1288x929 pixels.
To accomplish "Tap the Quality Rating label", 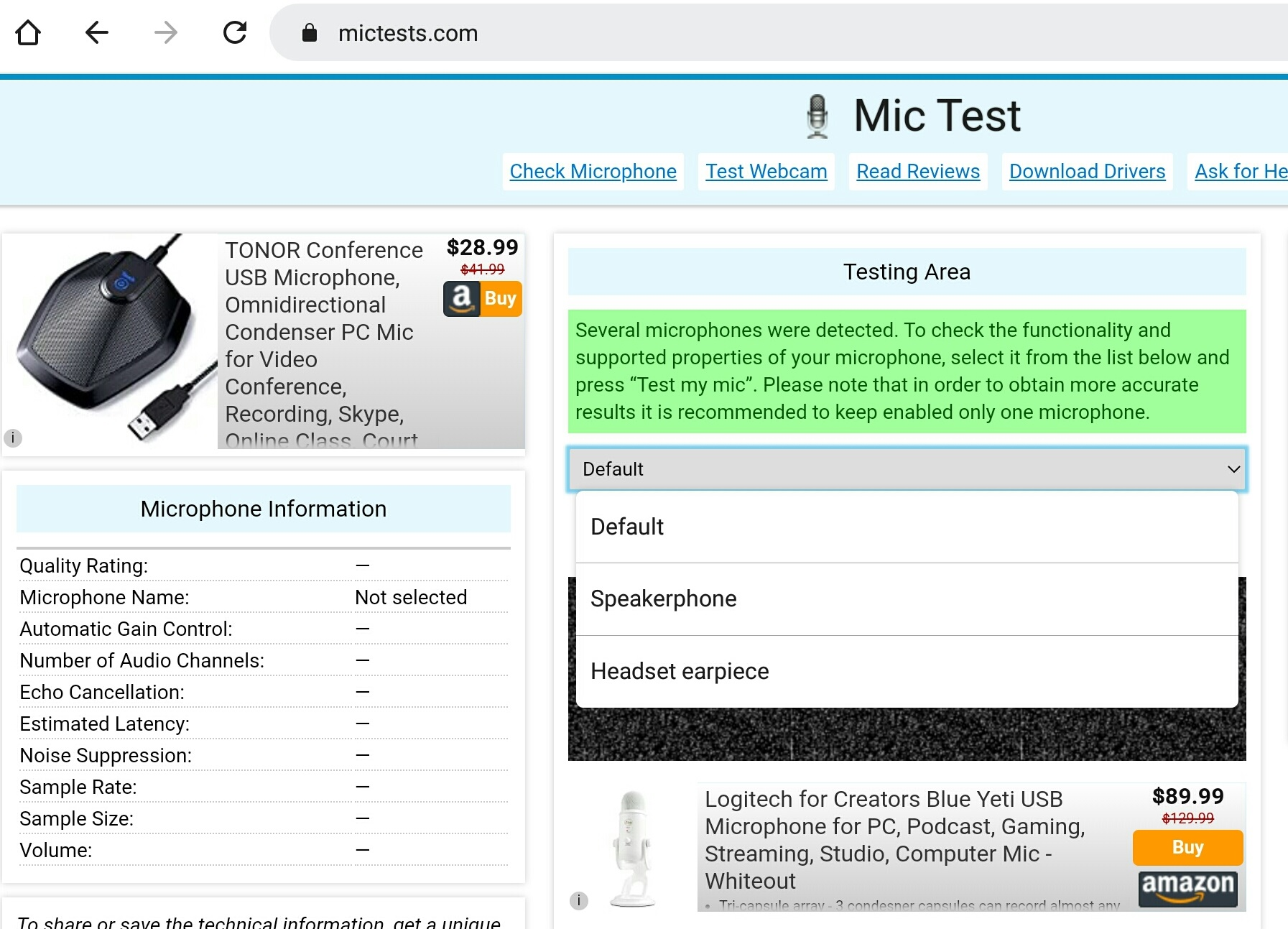I will click(83, 565).
